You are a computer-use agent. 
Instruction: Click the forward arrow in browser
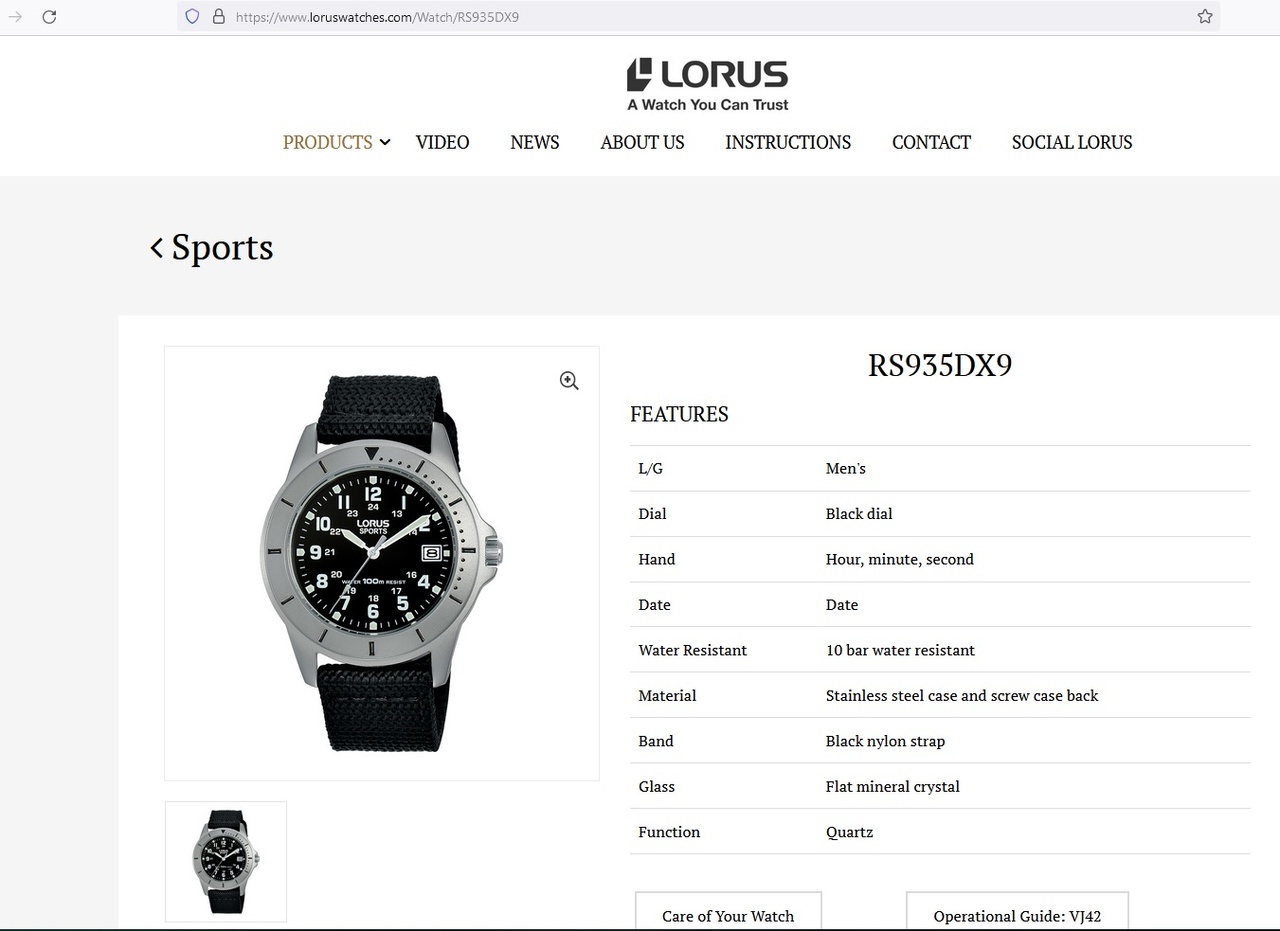coord(15,16)
